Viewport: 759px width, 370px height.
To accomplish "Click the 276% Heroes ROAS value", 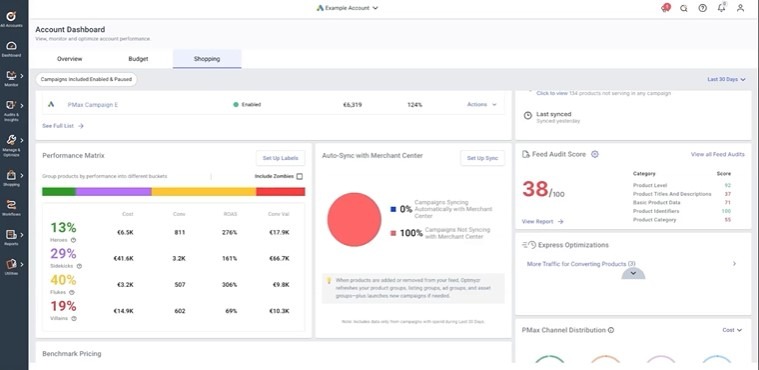I will [230, 232].
